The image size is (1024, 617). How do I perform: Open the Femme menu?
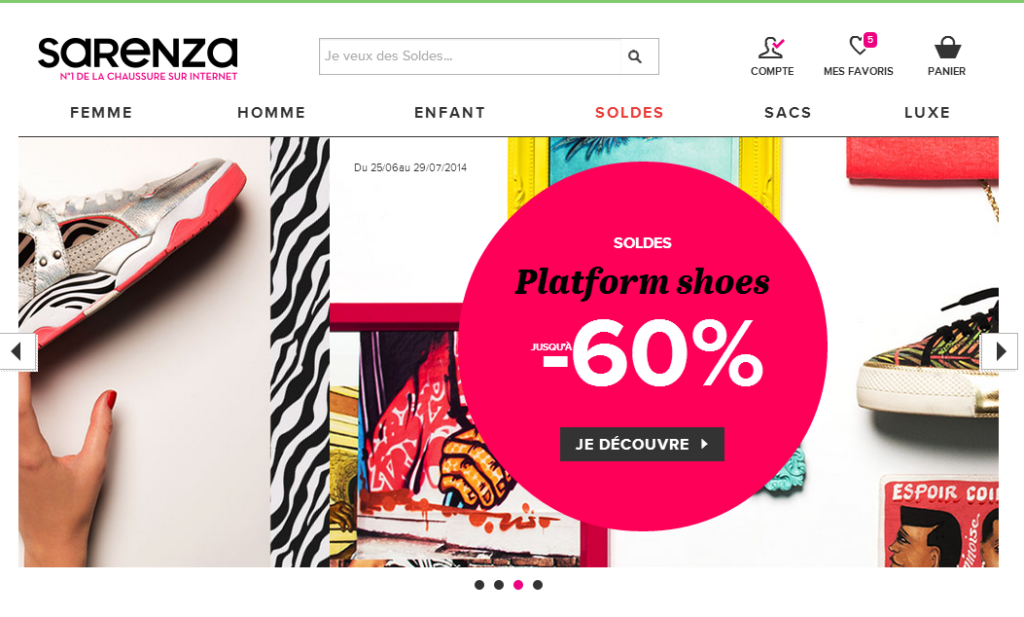(x=101, y=112)
